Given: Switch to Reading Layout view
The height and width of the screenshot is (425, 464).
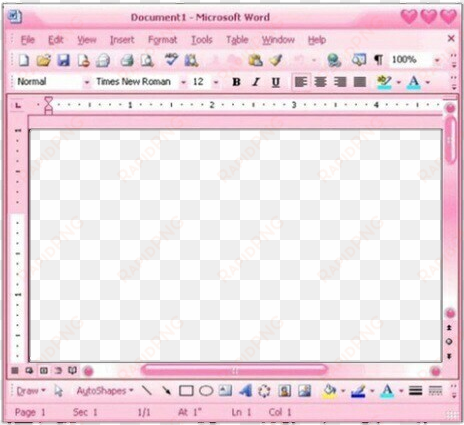Looking at the screenshot, I should [x=72, y=370].
